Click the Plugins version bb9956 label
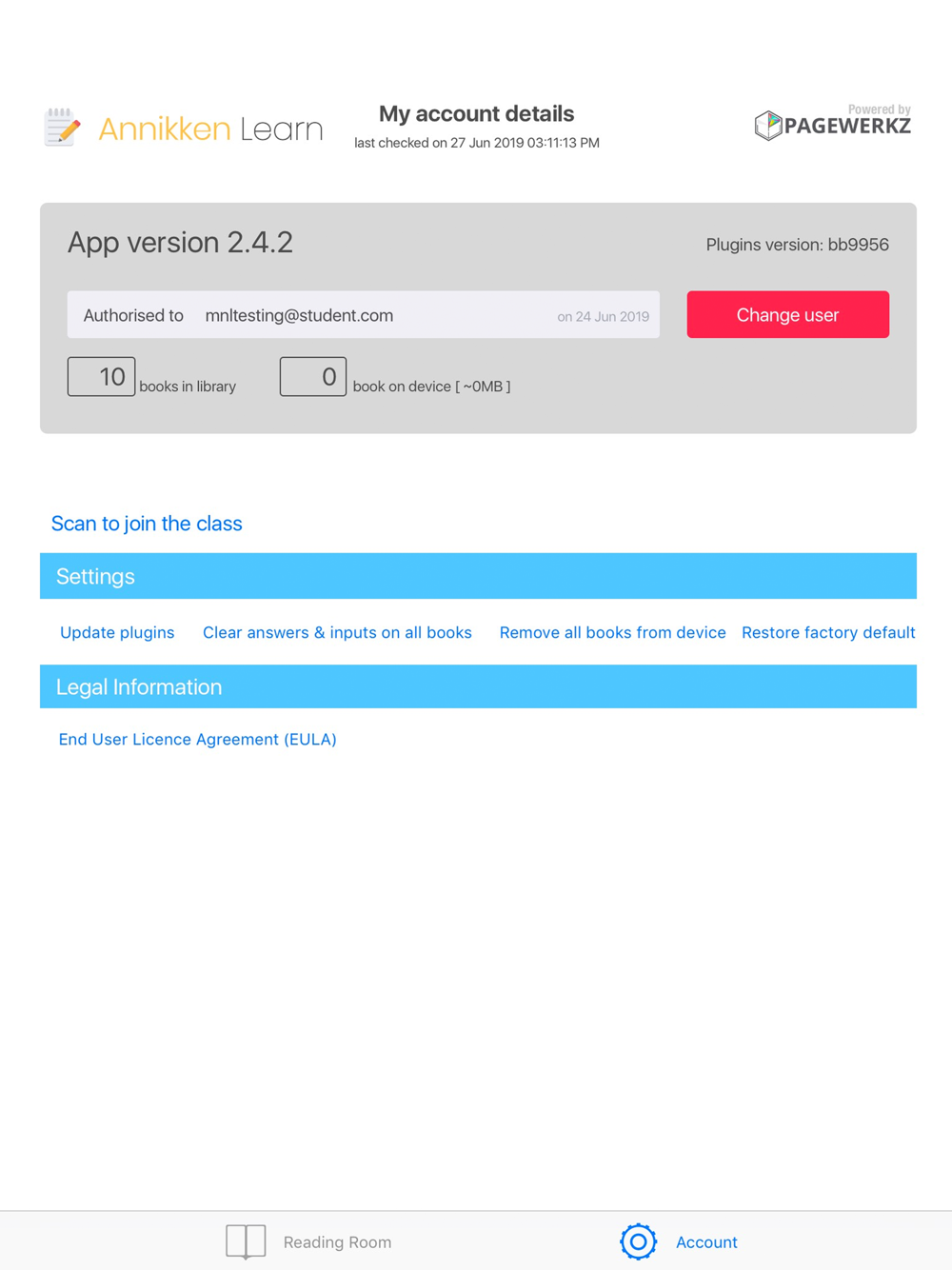This screenshot has height=1270, width=952. click(798, 245)
